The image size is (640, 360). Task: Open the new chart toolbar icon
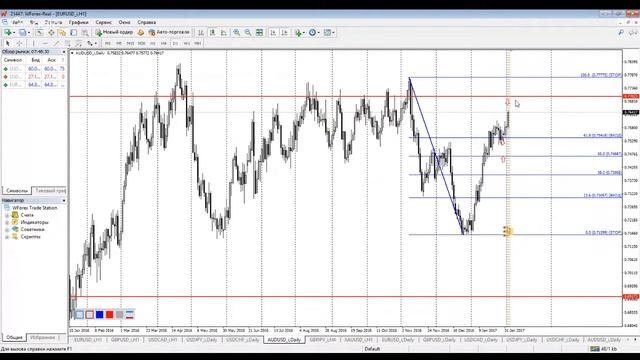7,32
